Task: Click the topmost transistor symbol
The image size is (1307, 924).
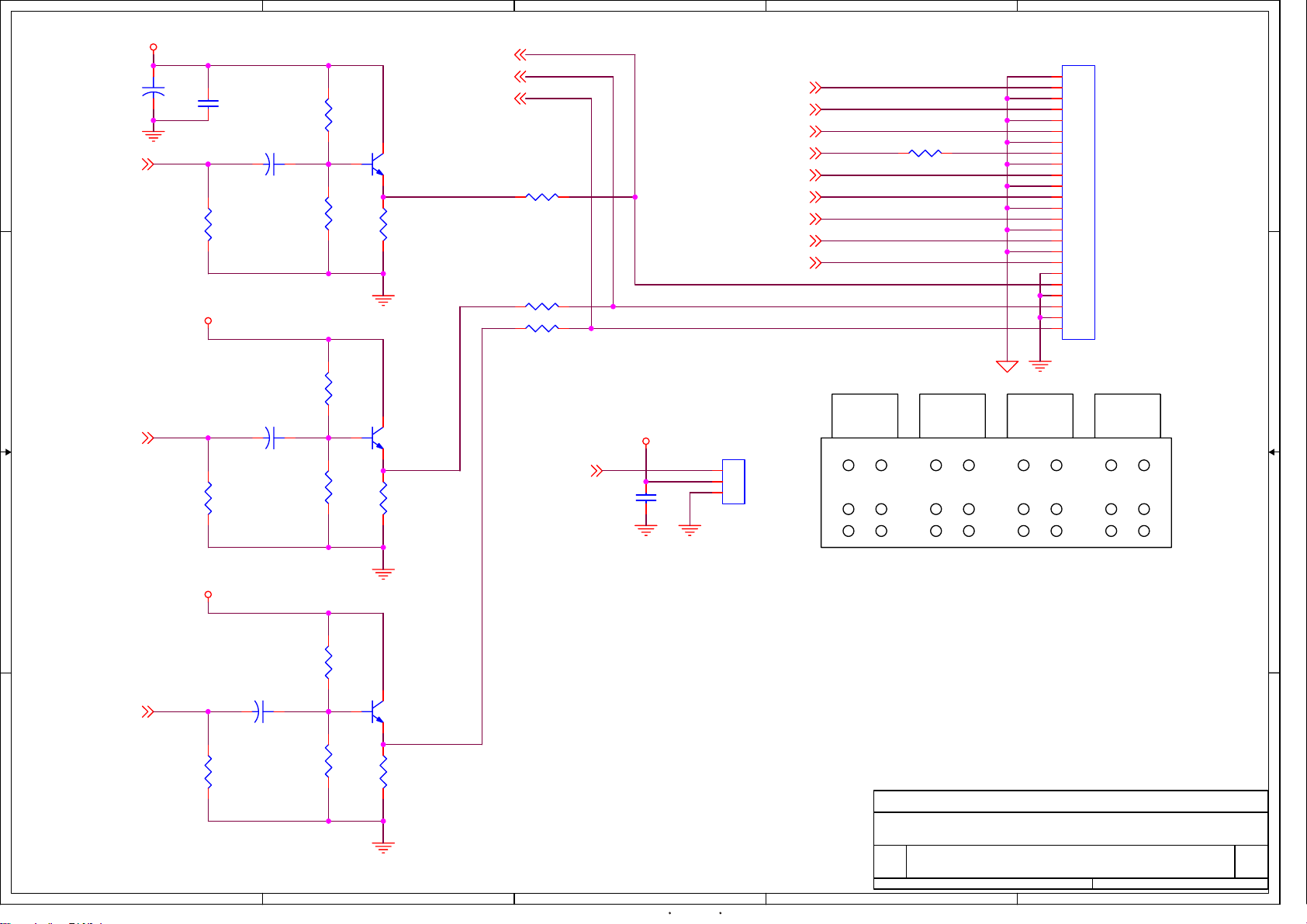Action: (377, 164)
